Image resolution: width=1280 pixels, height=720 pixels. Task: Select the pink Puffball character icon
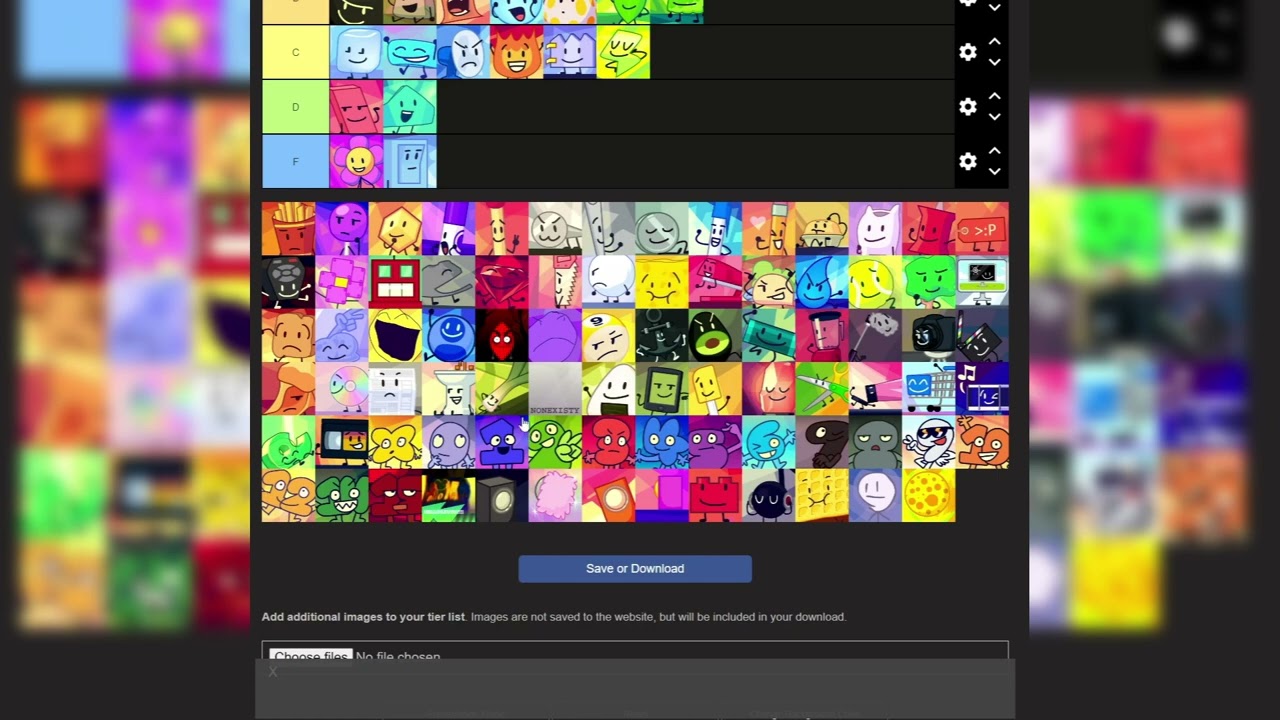[x=555, y=495]
